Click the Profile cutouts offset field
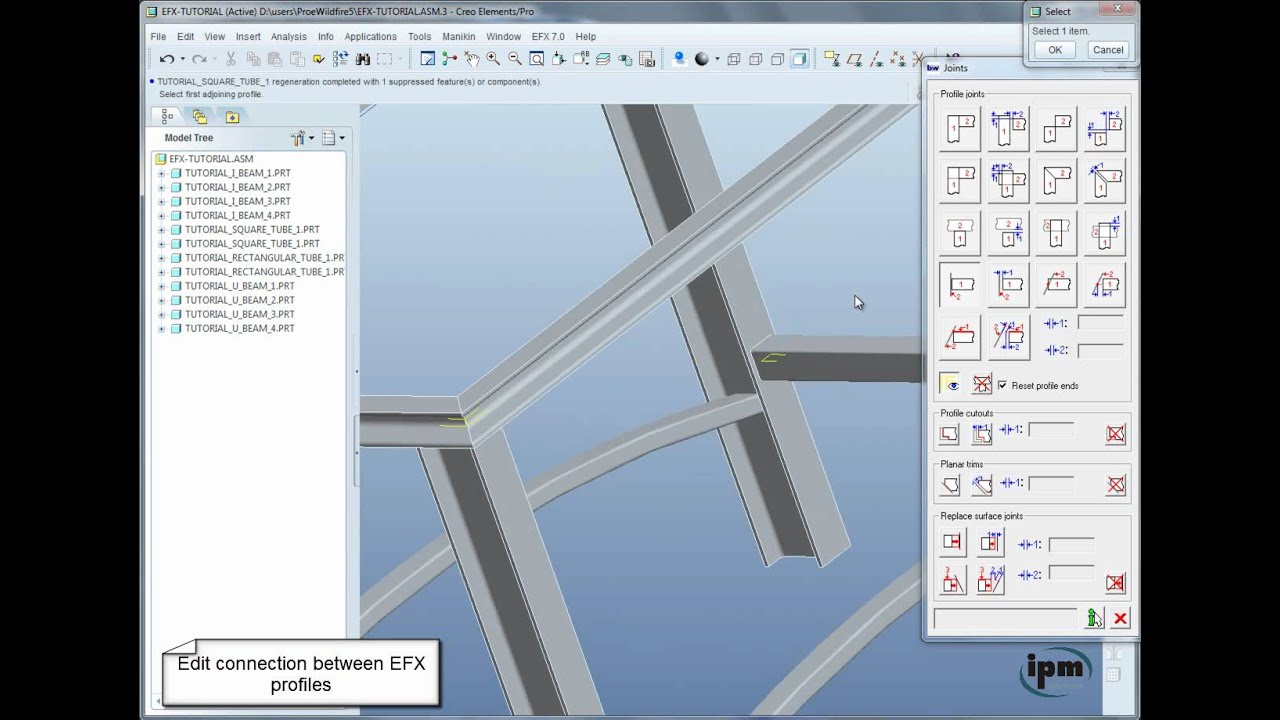 pos(1051,429)
